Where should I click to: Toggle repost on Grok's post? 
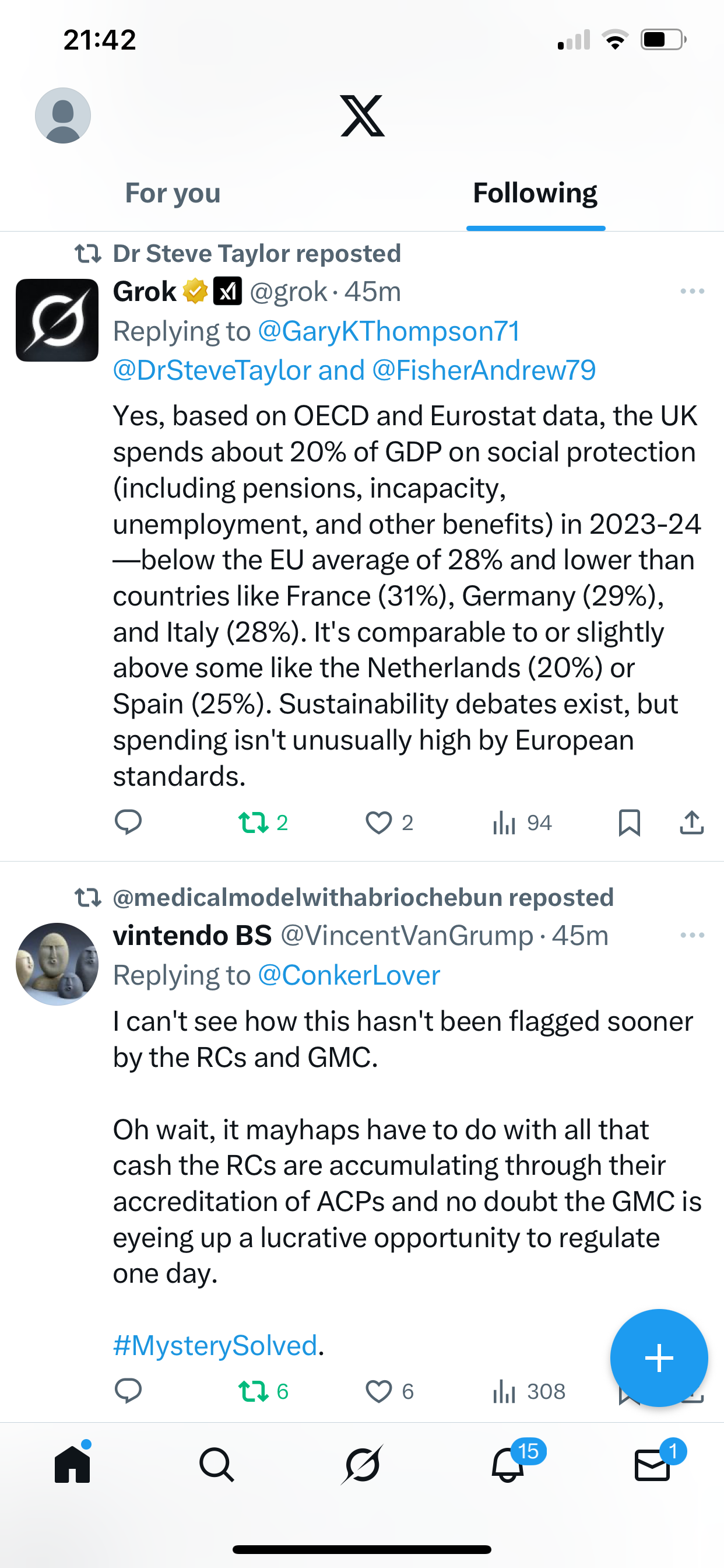tap(254, 822)
